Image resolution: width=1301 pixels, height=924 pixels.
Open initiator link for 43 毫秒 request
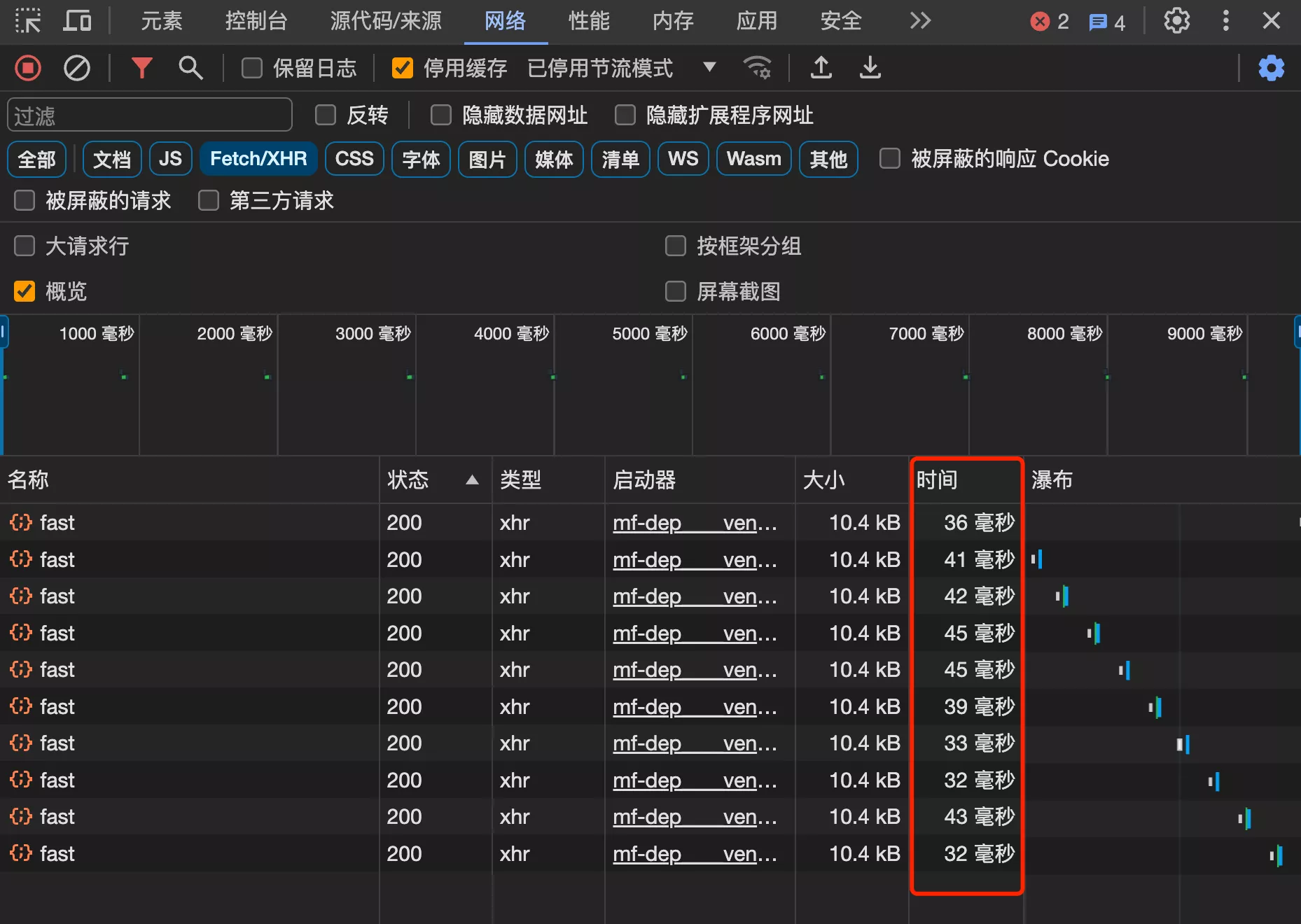(x=695, y=817)
